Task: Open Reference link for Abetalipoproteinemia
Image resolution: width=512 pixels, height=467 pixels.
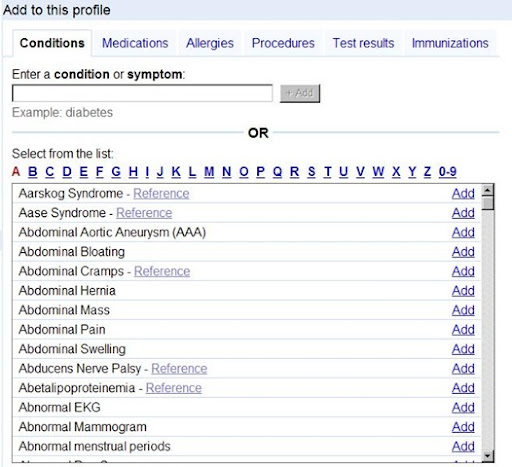Action: pos(174,388)
